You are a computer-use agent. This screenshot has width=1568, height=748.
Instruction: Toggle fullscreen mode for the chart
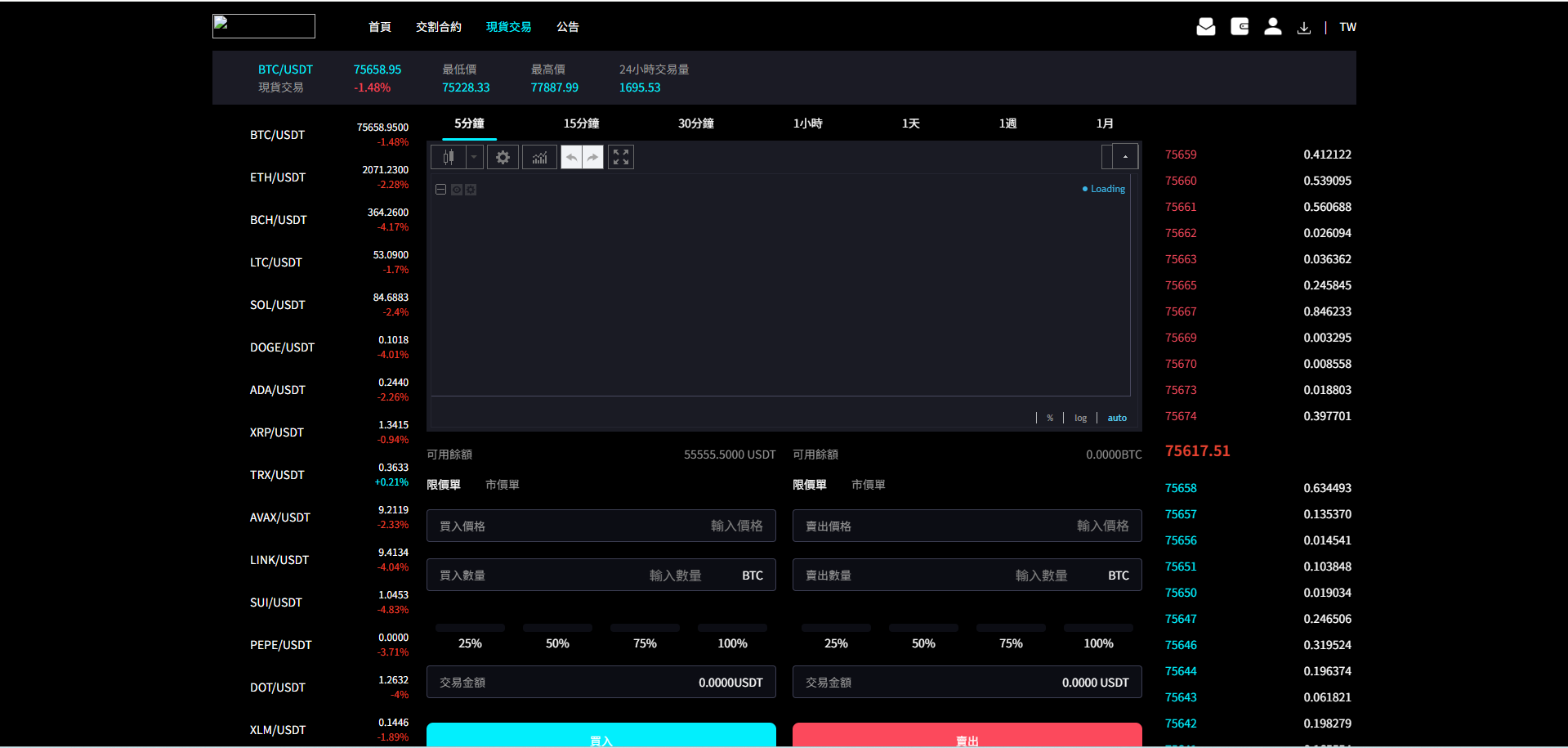tap(621, 157)
